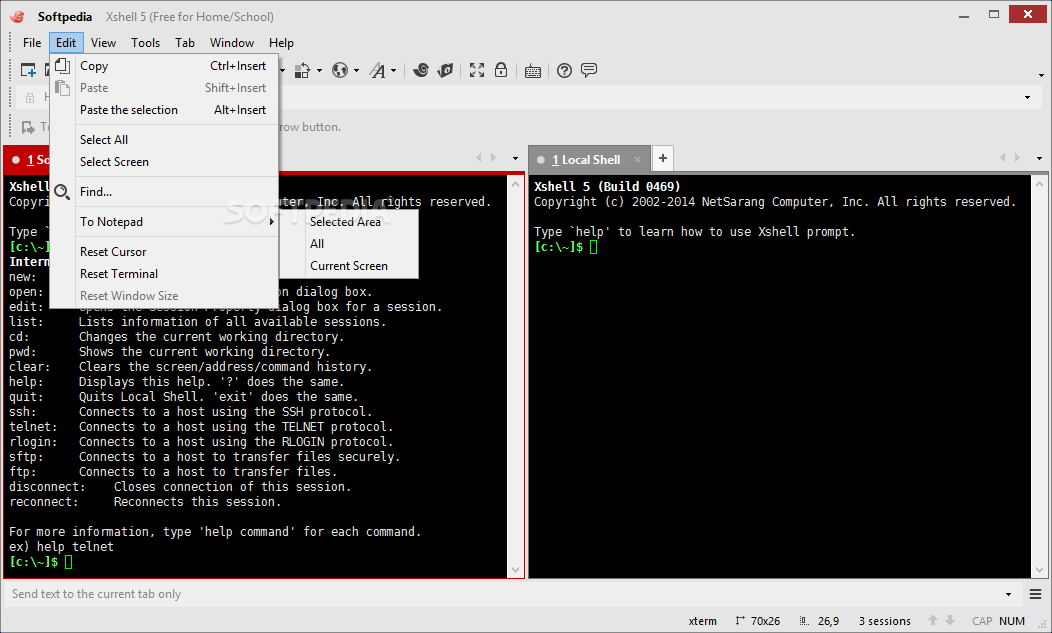The image size is (1052, 633).
Task: Choose Select Screen in Edit menu
Action: click(164, 162)
